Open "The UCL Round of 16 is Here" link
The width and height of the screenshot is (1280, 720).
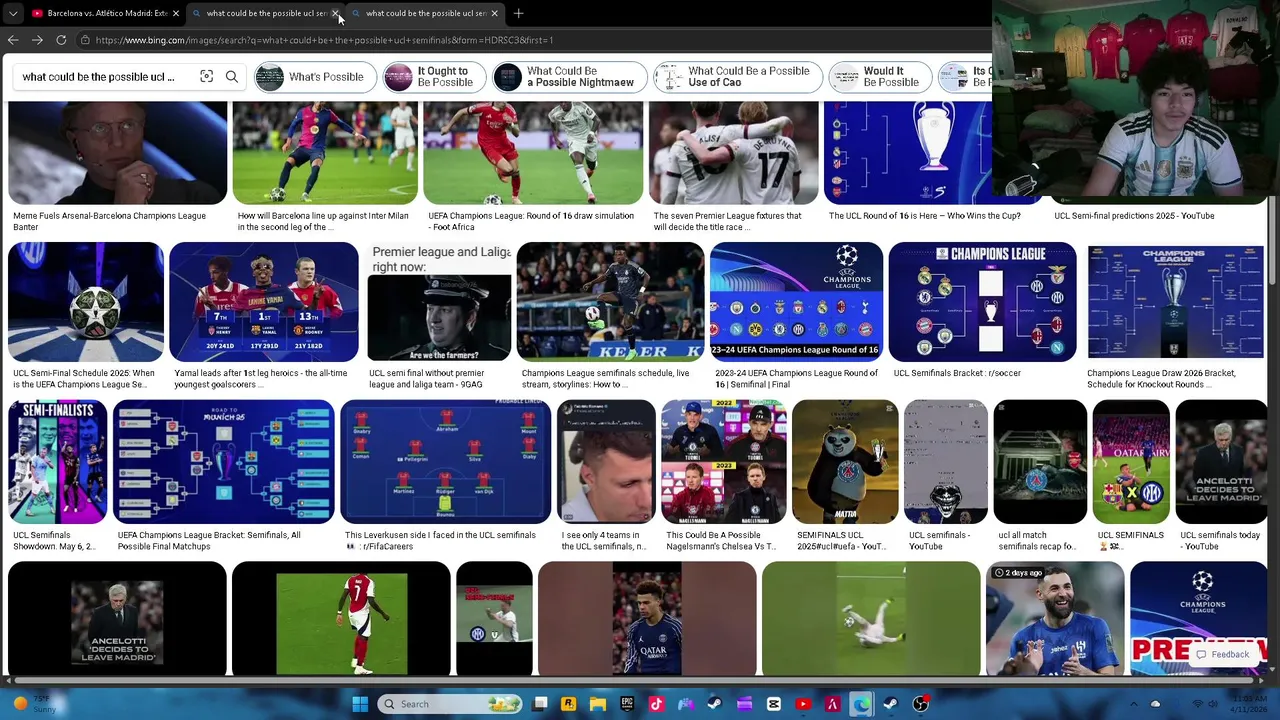coord(924,216)
